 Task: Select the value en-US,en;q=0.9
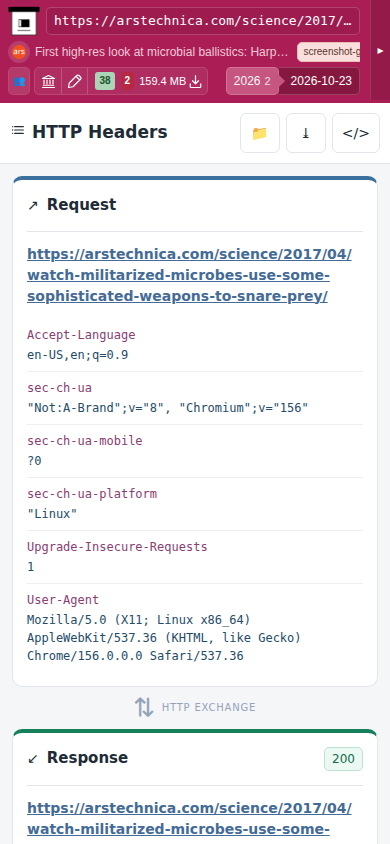(x=77, y=355)
